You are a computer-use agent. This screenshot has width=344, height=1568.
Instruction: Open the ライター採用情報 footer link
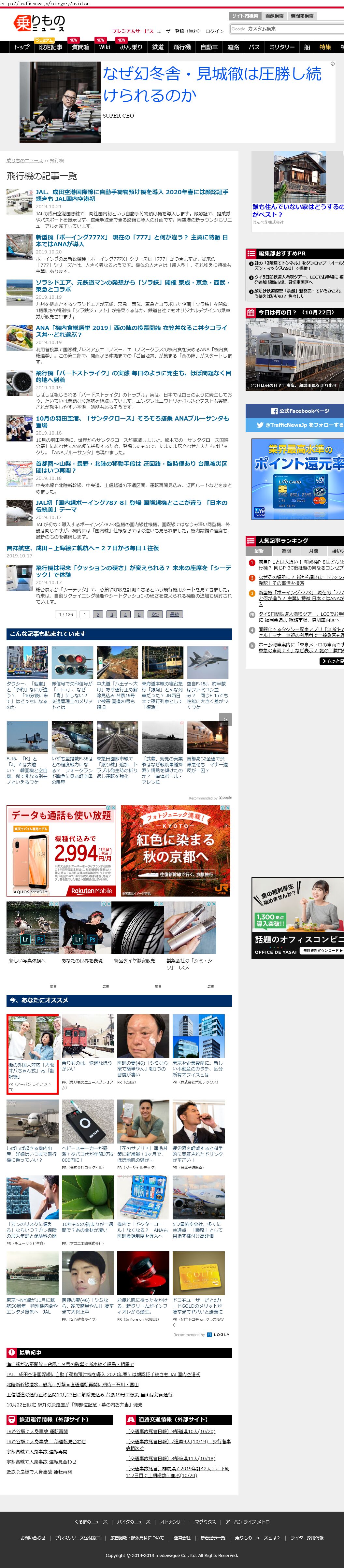[x=307, y=1538]
